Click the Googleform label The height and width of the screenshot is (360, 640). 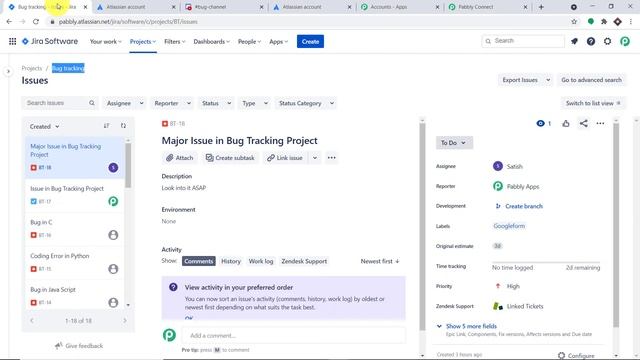coord(509,226)
